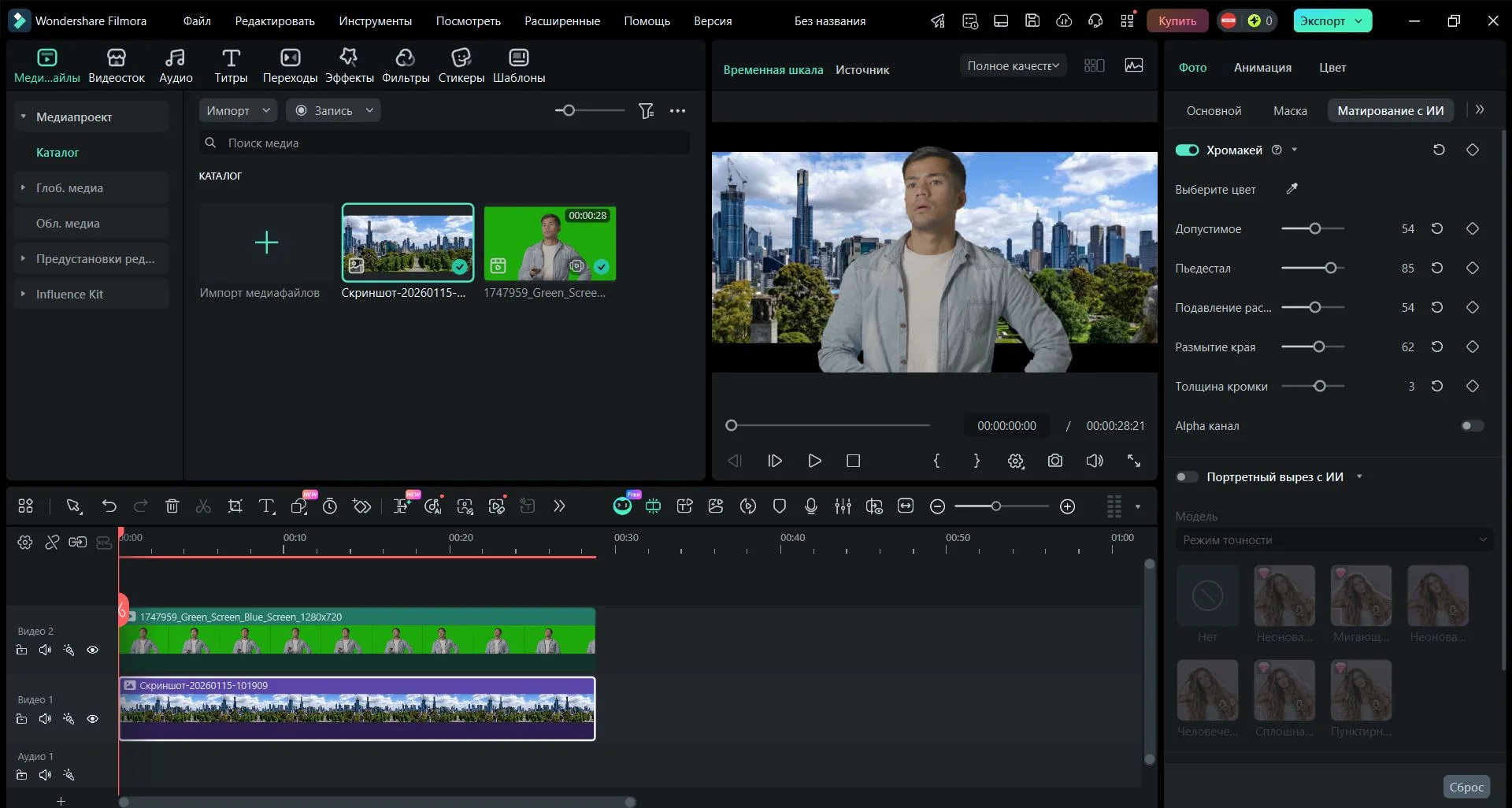The width and height of the screenshot is (1512, 808).
Task: Click the Купить button
Action: pos(1177,21)
